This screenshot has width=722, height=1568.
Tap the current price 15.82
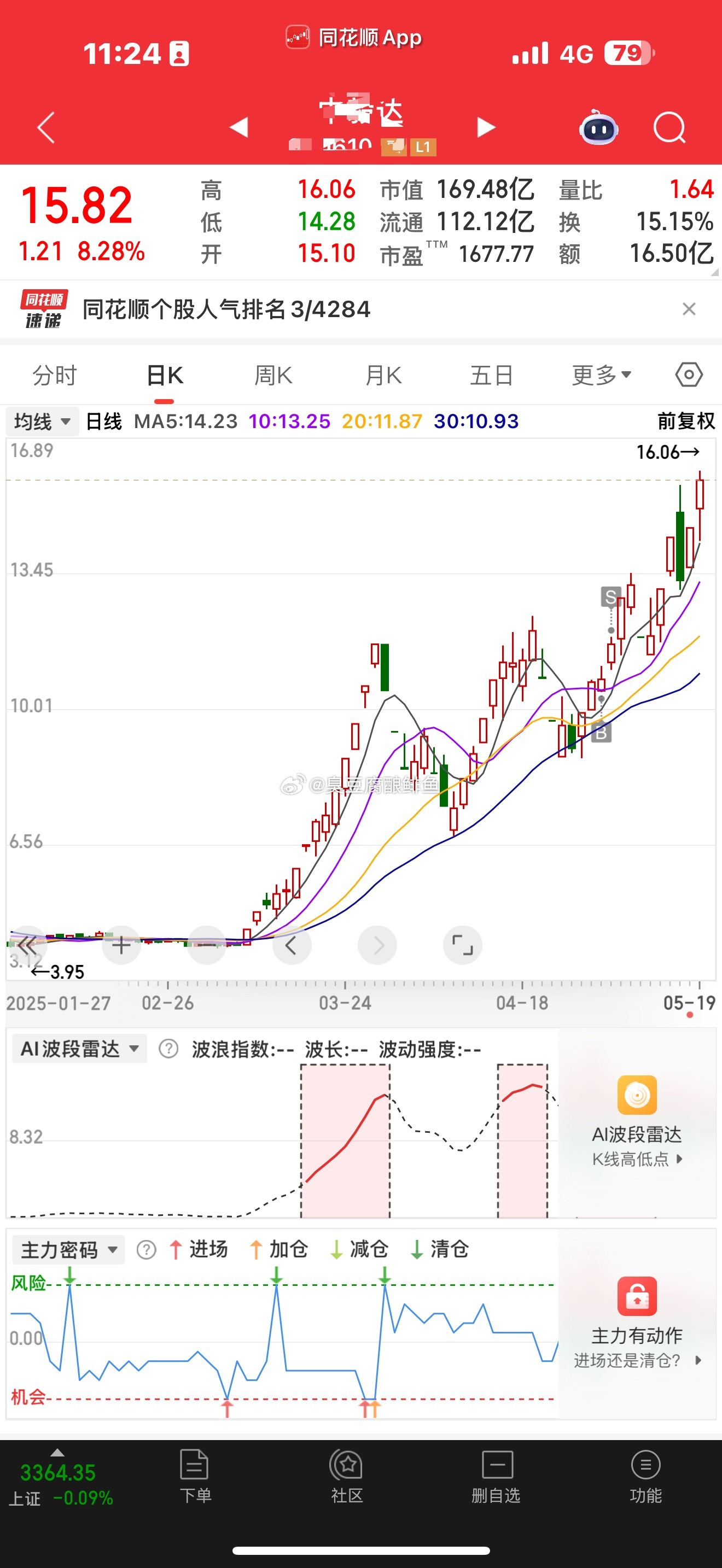click(76, 205)
